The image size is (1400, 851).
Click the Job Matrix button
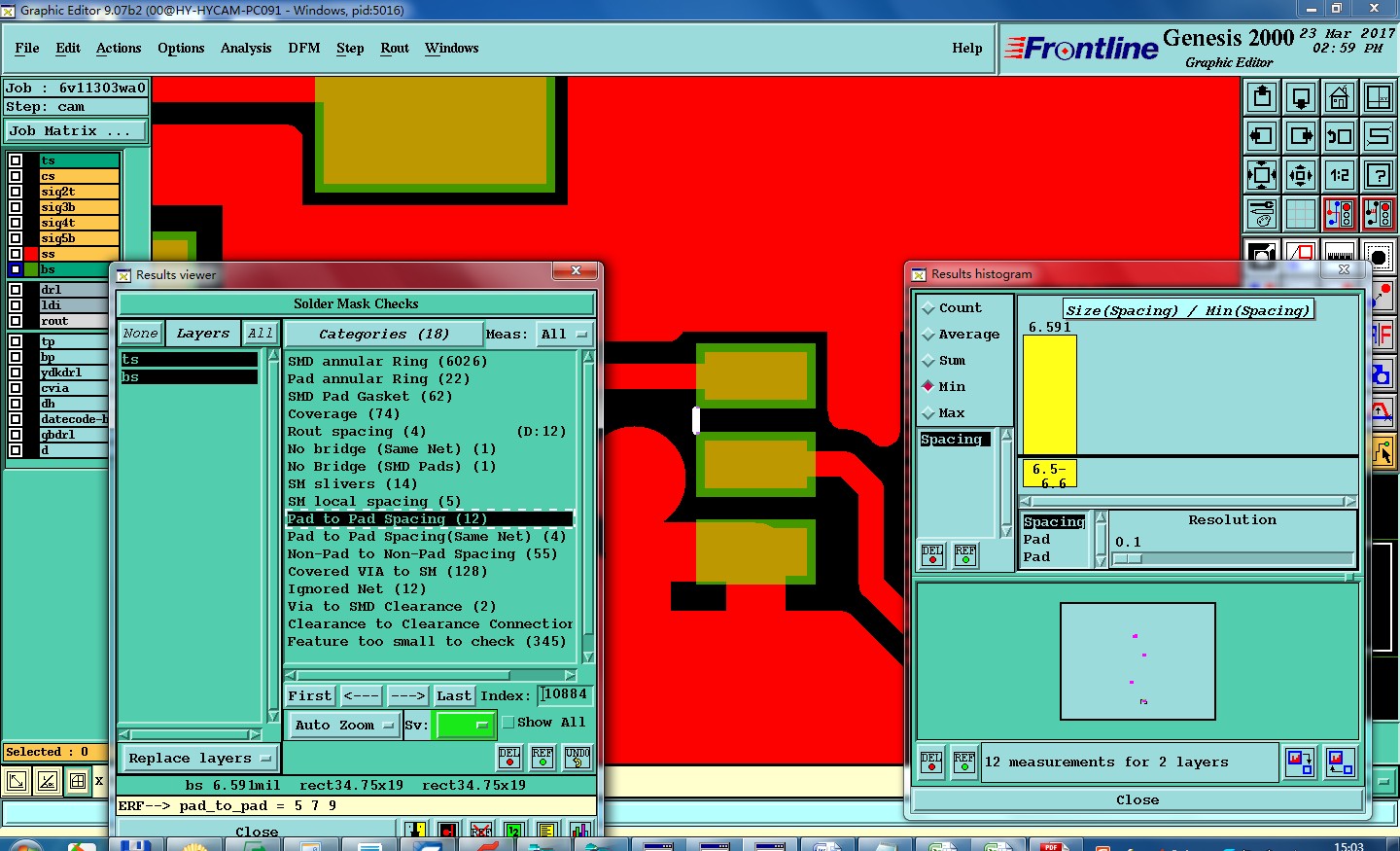[76, 131]
